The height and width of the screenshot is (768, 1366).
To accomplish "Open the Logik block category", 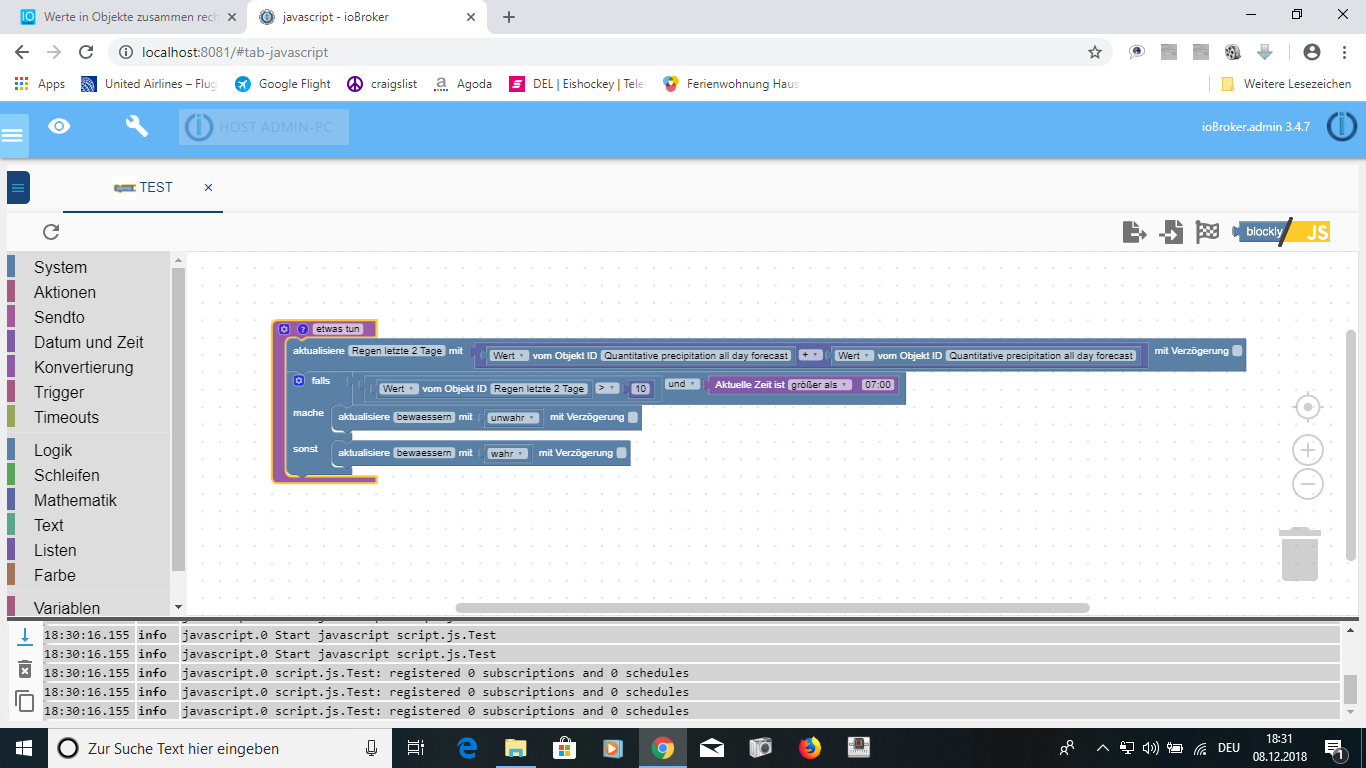I will pyautogui.click(x=53, y=450).
